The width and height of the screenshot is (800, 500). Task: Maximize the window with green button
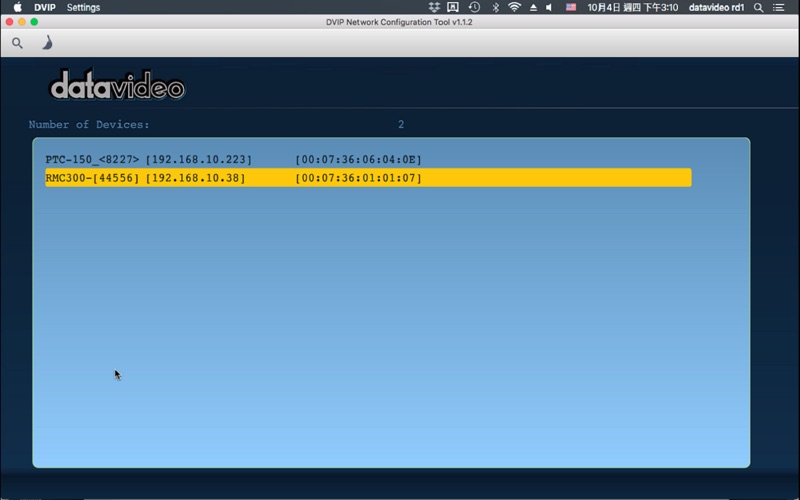click(34, 22)
